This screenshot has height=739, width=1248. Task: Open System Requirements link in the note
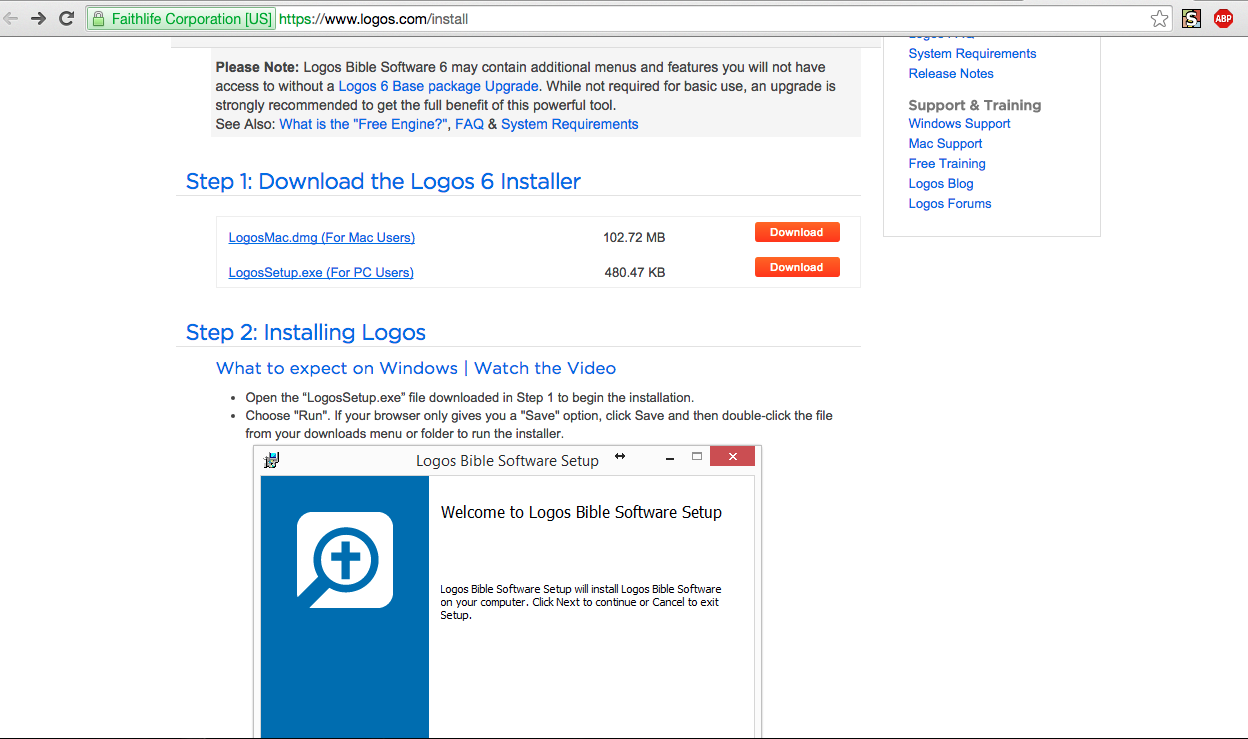[x=570, y=124]
